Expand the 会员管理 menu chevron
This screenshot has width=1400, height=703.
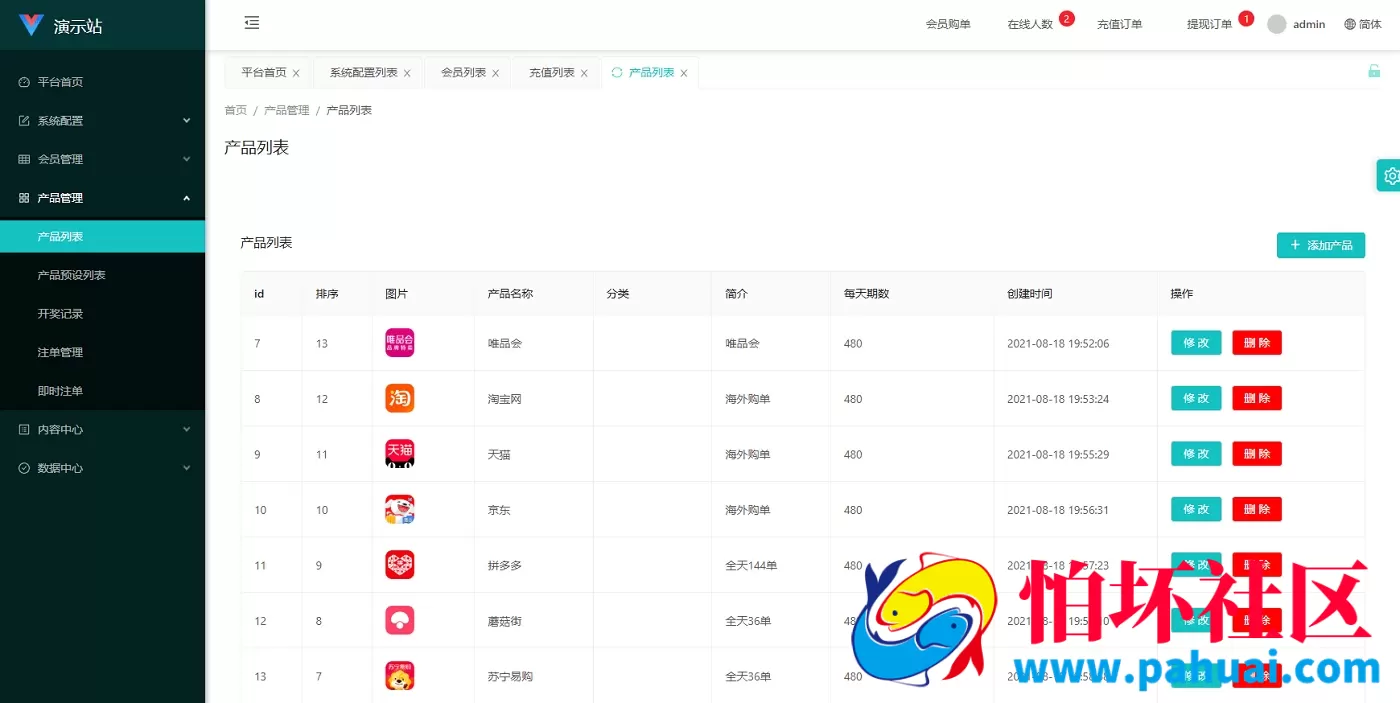[x=186, y=159]
